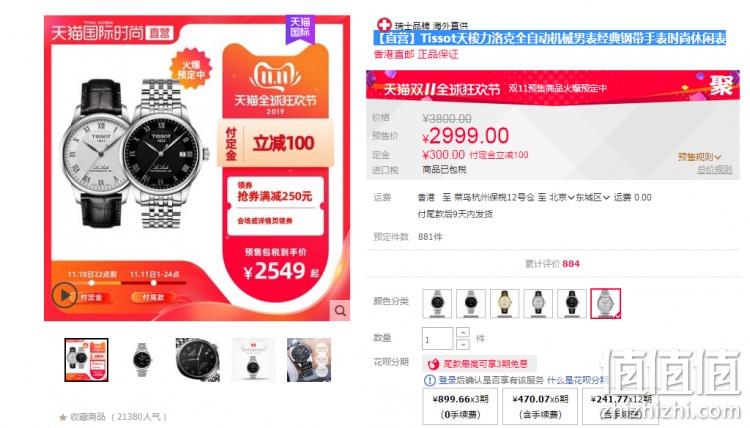The height and width of the screenshot is (428, 750).
Task: Click the info icon beside 登录后确认
Action: 430,380
